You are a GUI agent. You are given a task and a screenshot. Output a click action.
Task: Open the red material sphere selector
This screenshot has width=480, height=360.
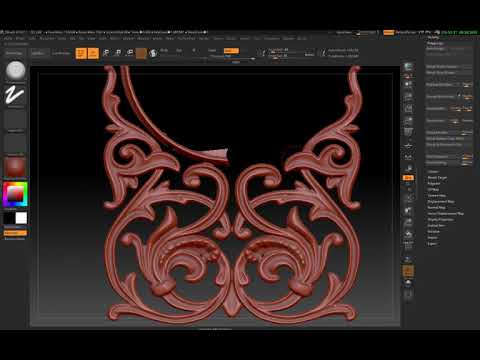(15, 167)
